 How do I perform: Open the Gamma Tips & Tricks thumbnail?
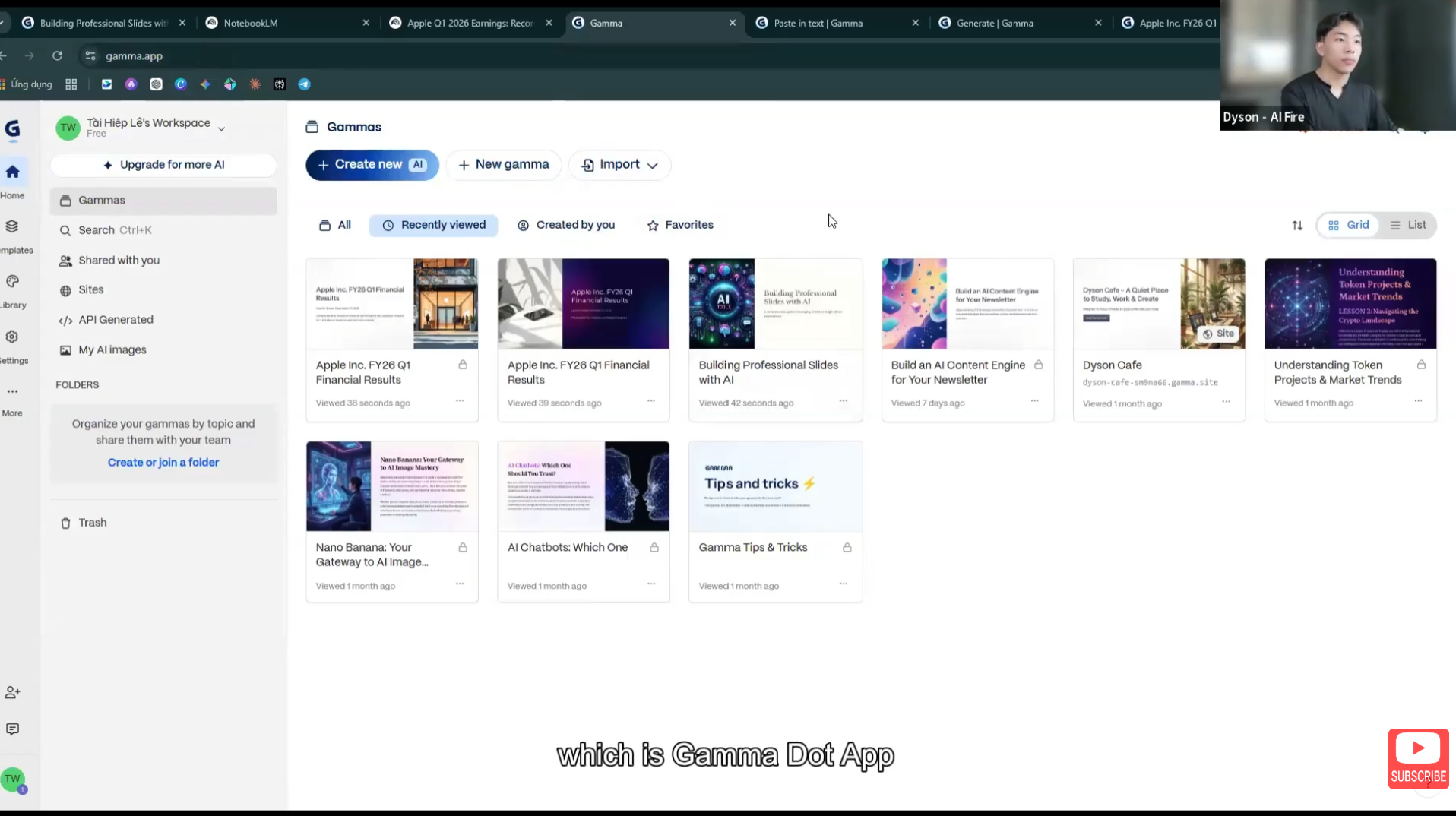(775, 485)
